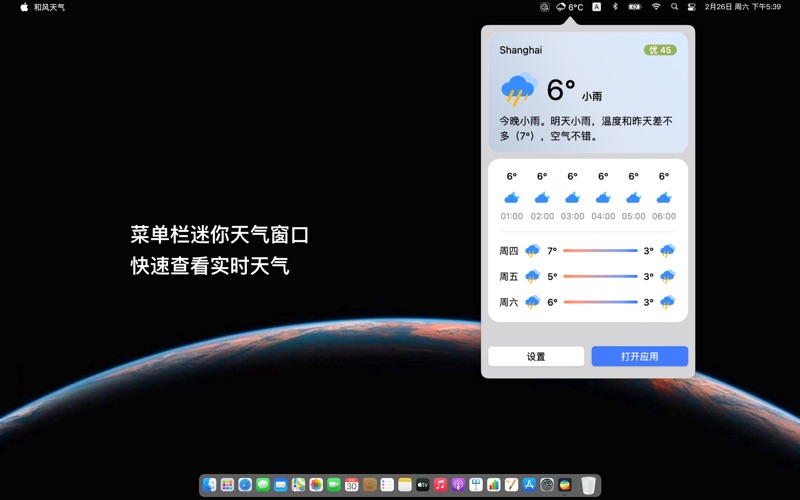800x500 pixels.
Task: Click the 周四 forecast row label
Action: tap(509, 251)
